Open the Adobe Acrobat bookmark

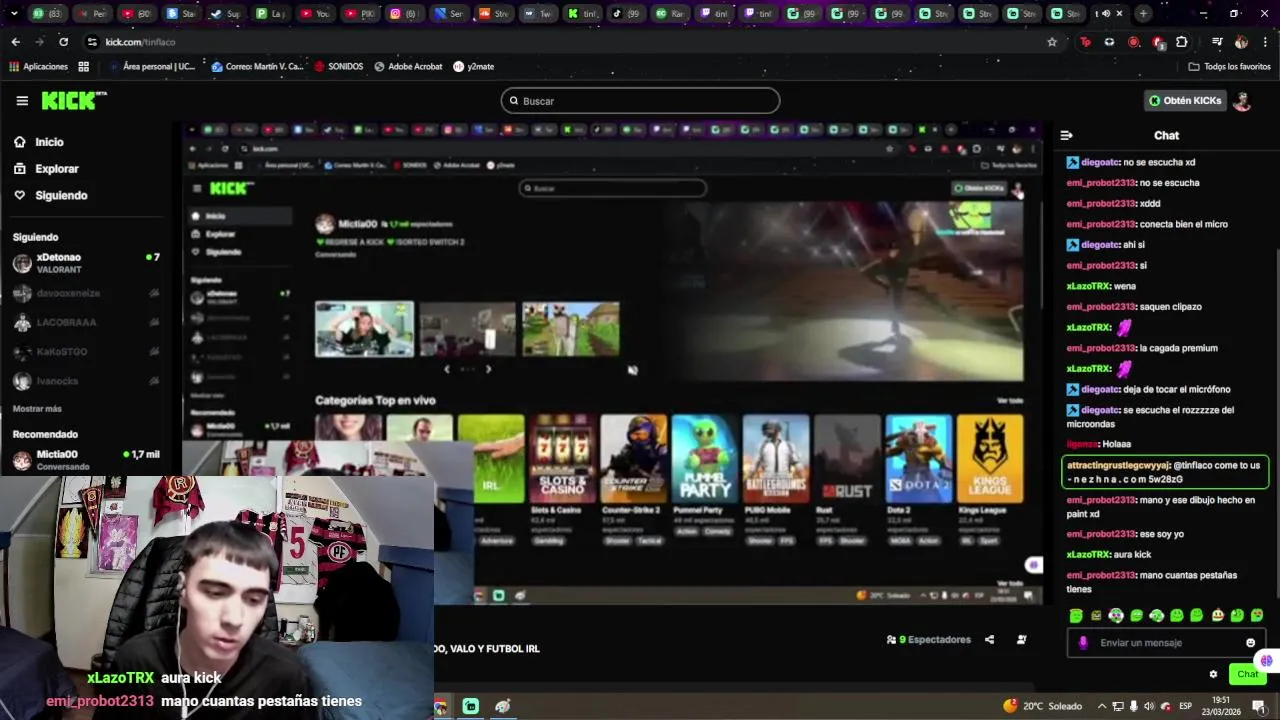click(x=408, y=67)
